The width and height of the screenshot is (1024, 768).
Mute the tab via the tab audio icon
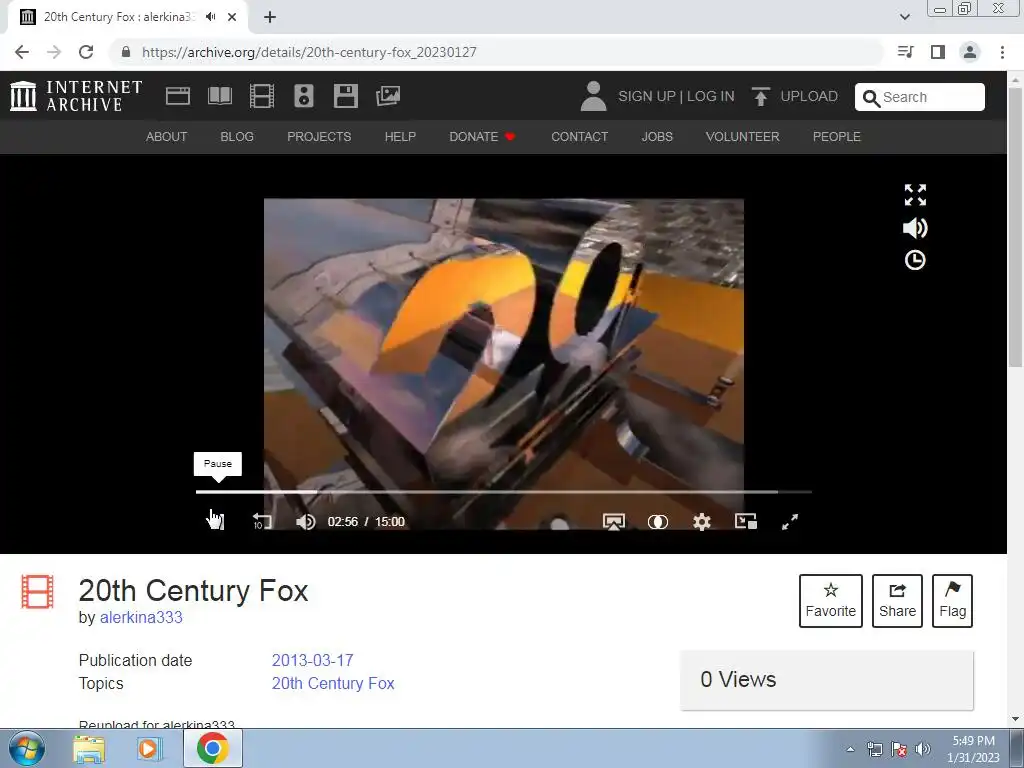(210, 17)
